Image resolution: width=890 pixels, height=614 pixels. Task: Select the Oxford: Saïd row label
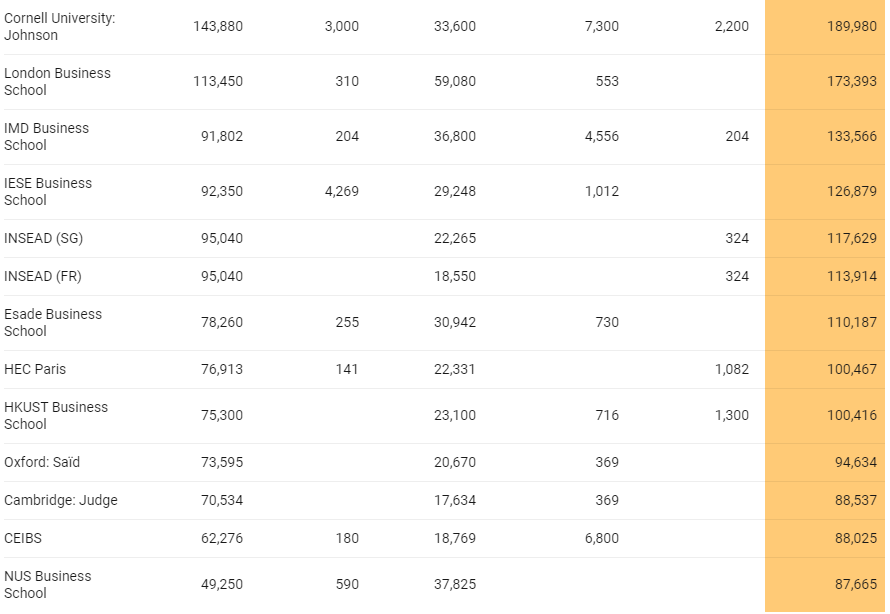(42, 462)
